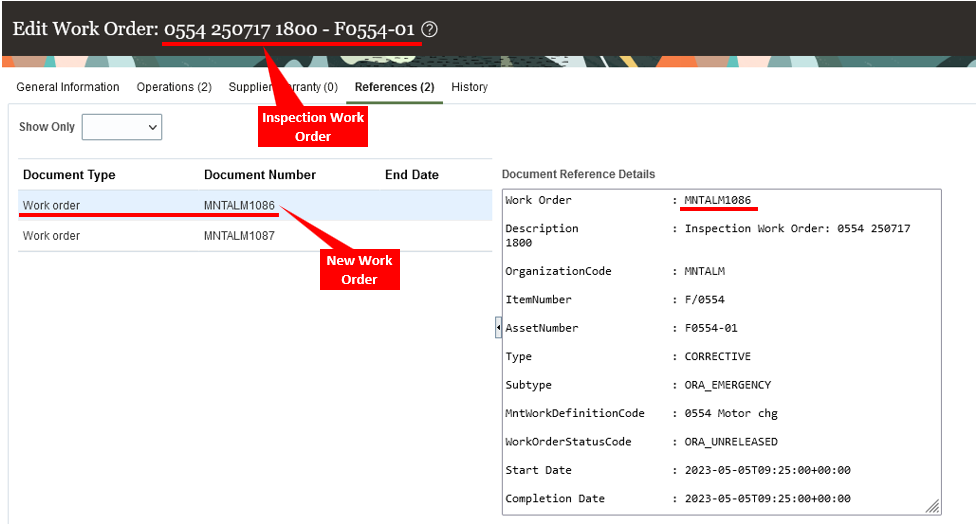Viewport: 978px width, 524px height.
Task: Sort by the Document Number column header
Action: [x=259, y=175]
